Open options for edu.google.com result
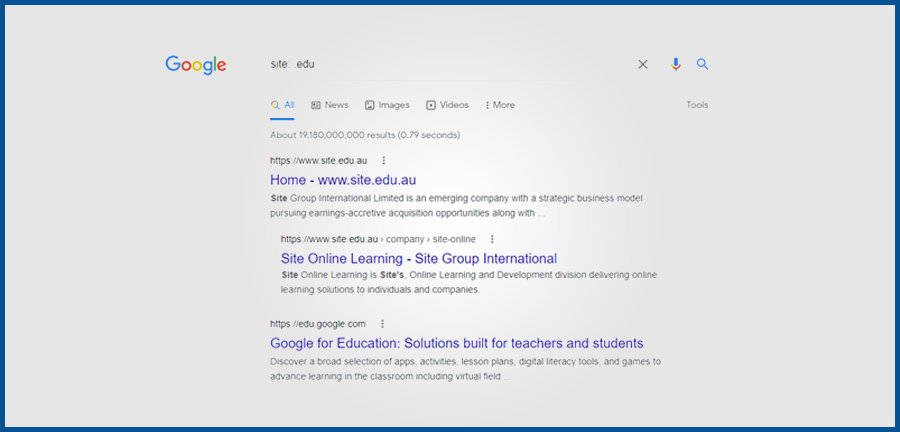The image size is (900, 432). (x=382, y=324)
